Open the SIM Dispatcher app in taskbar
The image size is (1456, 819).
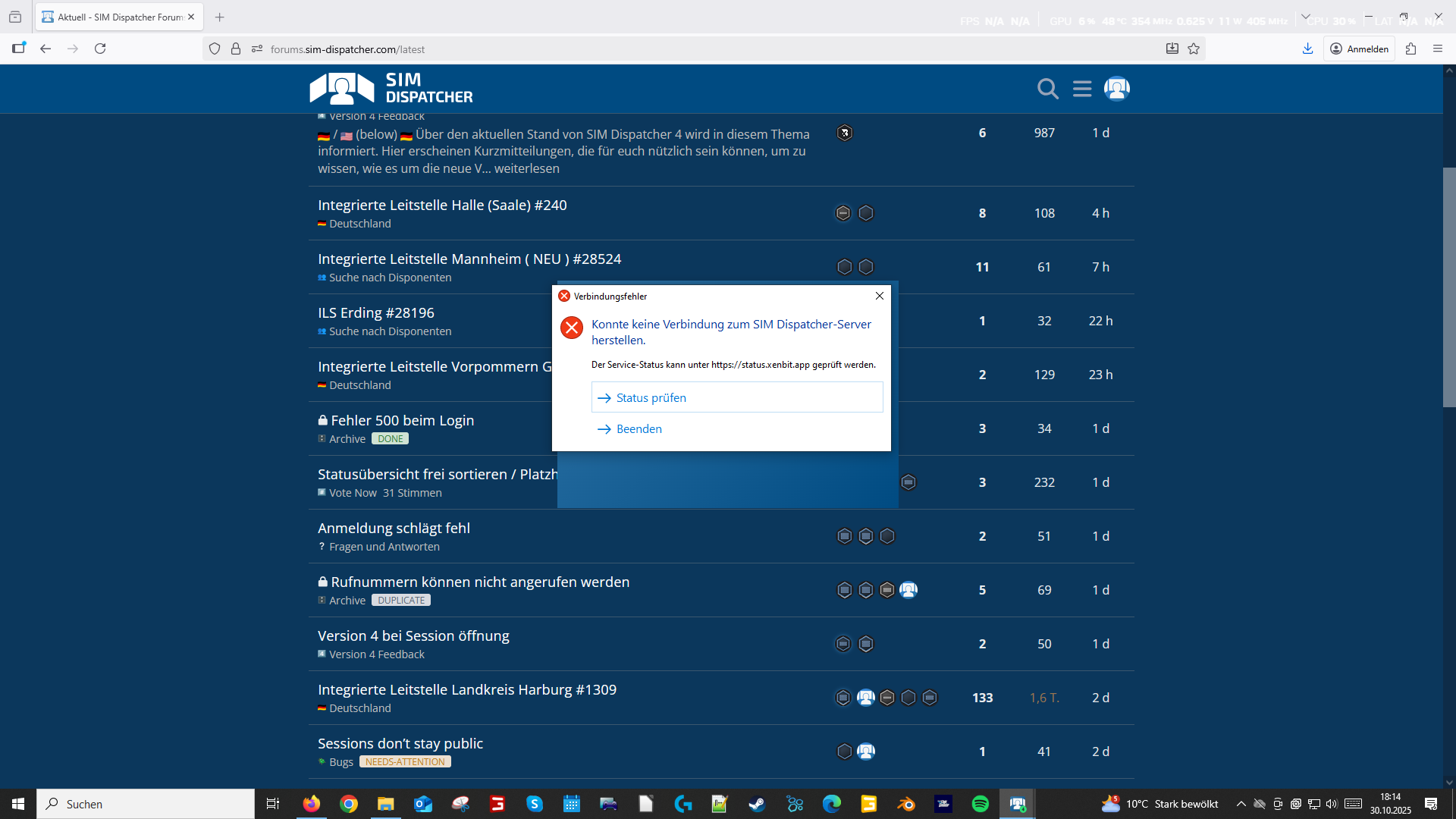[x=1018, y=804]
